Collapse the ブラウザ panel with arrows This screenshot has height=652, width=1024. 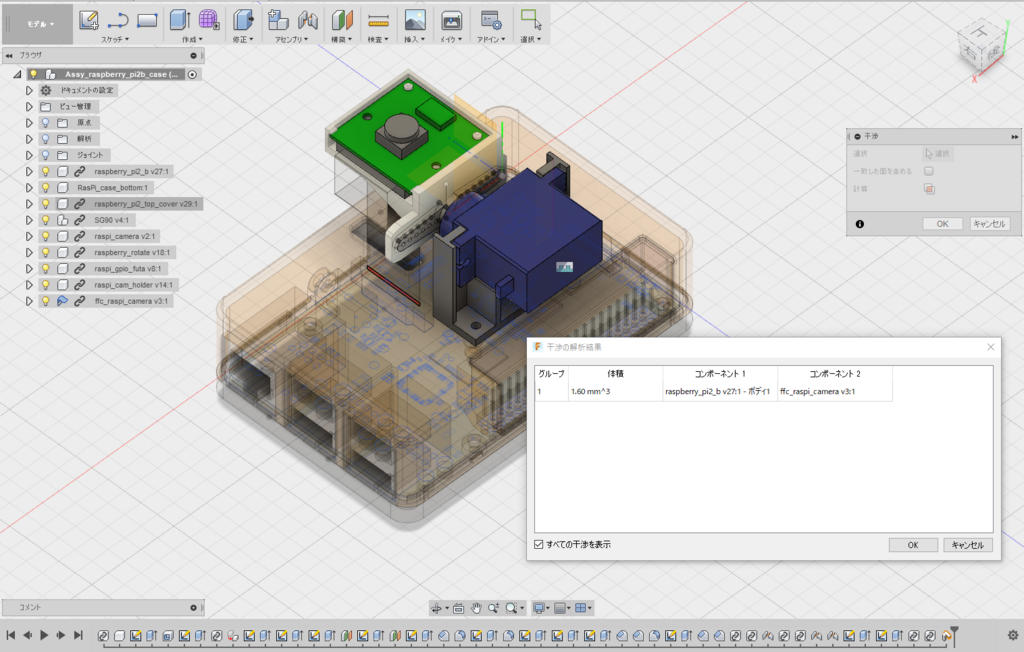click(9, 56)
